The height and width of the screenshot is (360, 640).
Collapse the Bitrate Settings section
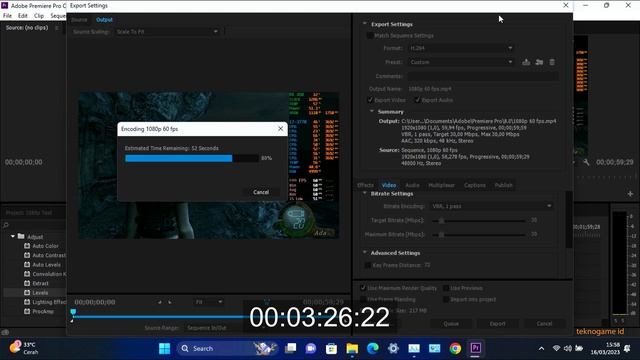coord(364,193)
